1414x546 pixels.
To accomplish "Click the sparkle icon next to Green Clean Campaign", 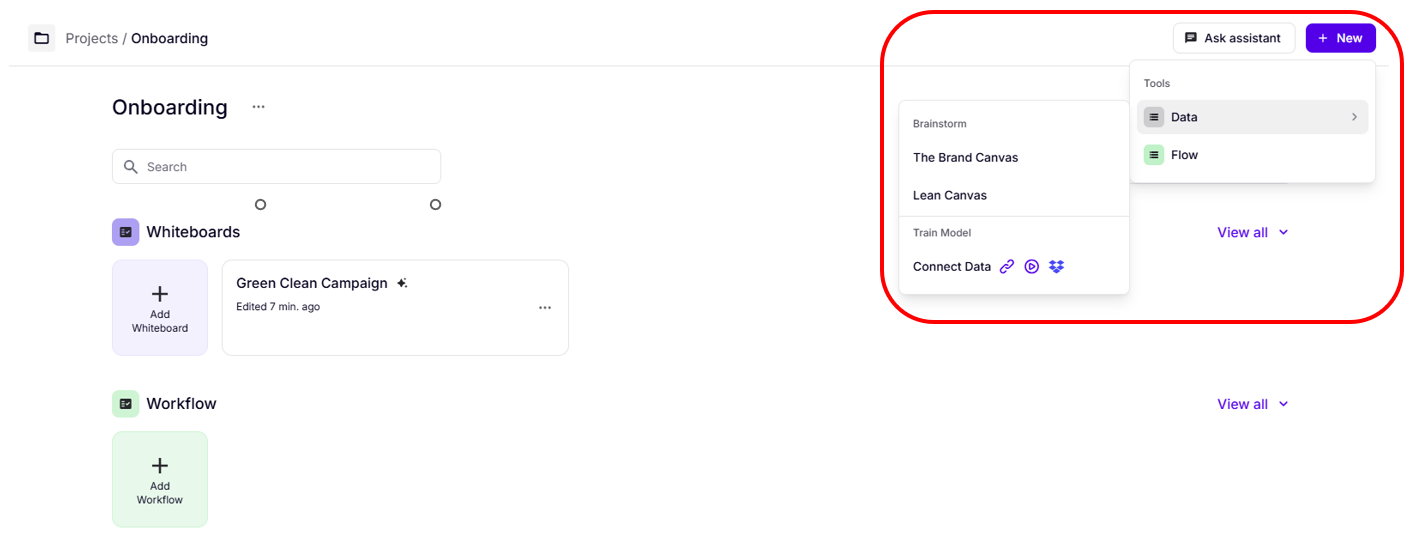I will [402, 284].
